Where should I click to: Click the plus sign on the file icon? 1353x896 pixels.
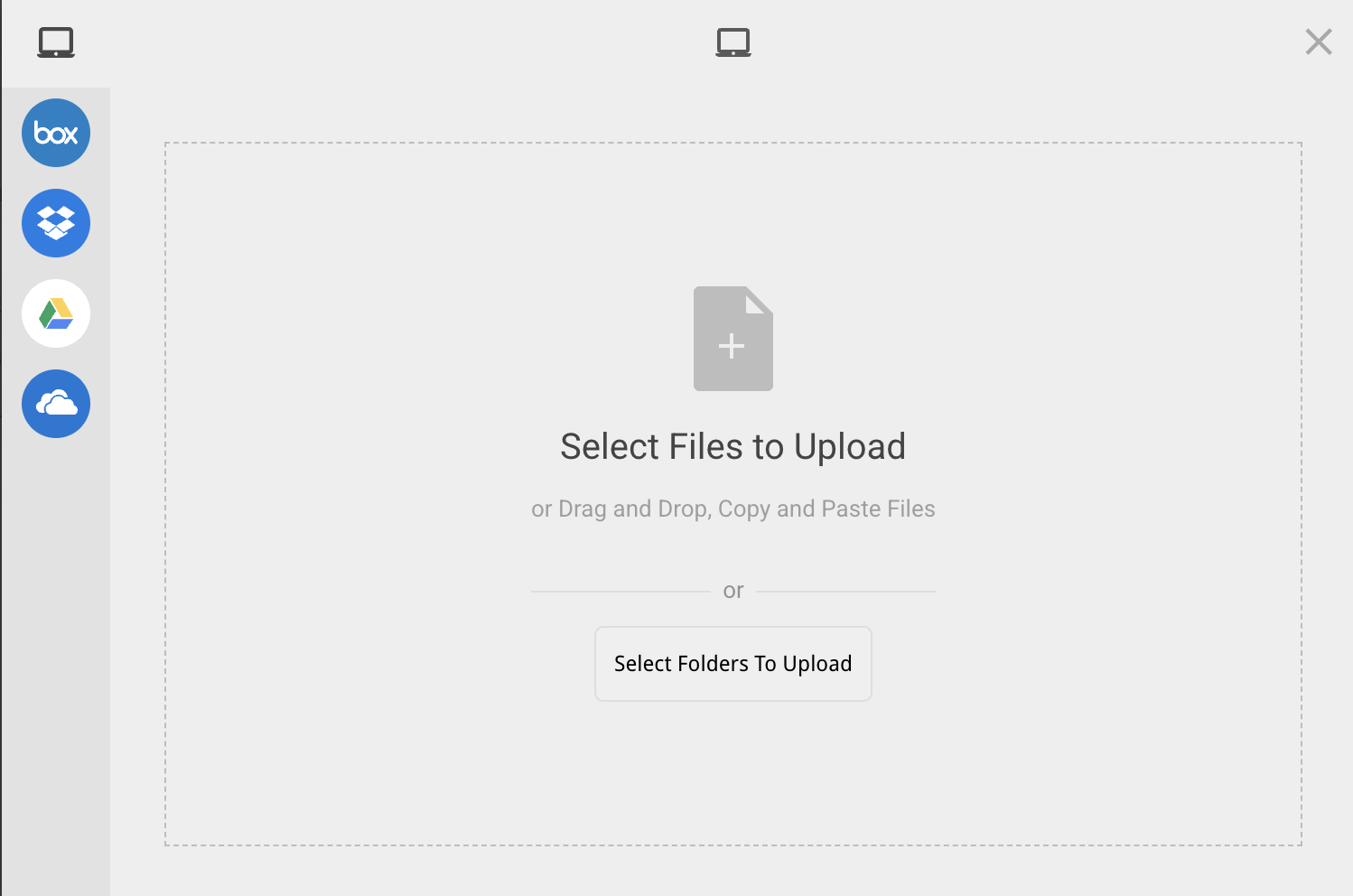[x=732, y=346]
